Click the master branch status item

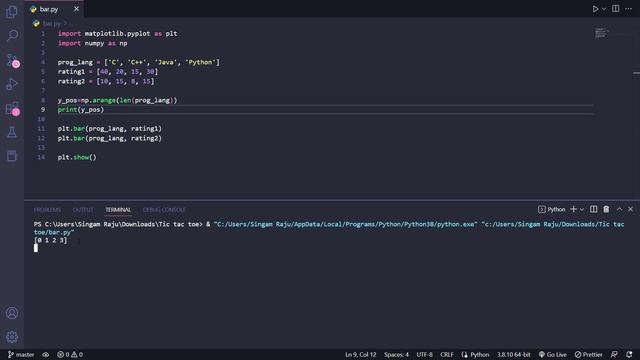[21, 355]
